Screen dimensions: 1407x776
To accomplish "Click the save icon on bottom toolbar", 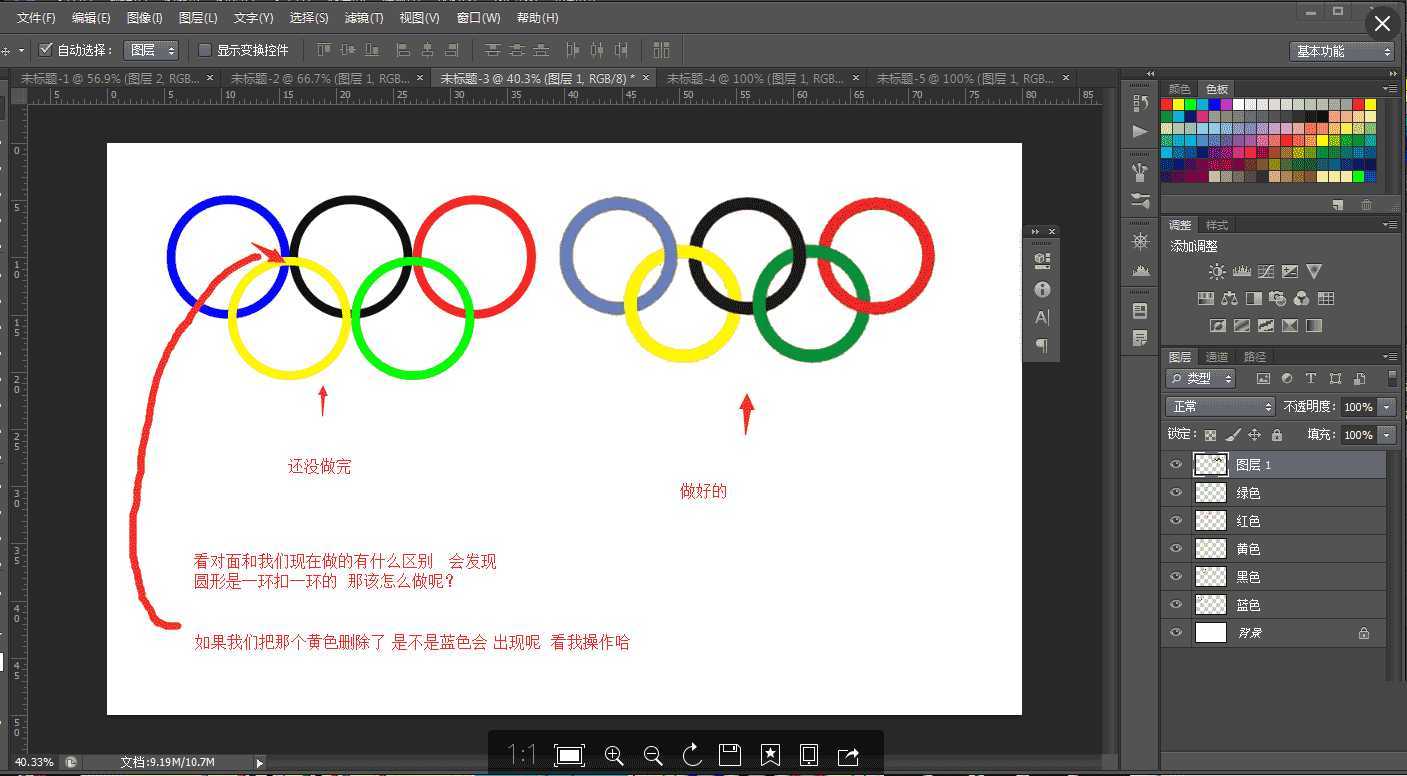I will (730, 756).
